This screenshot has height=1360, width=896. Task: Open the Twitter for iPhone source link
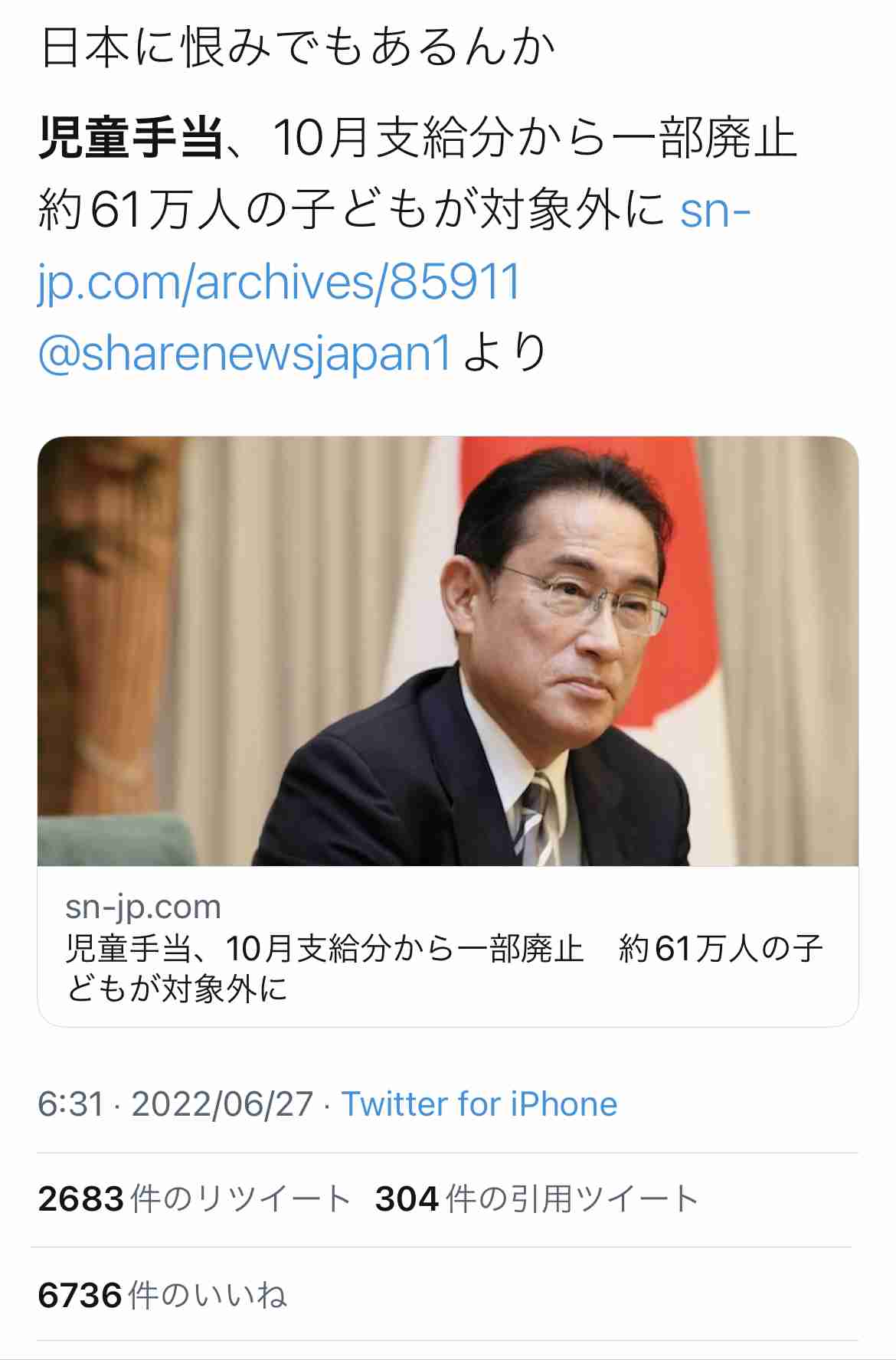tap(479, 1104)
